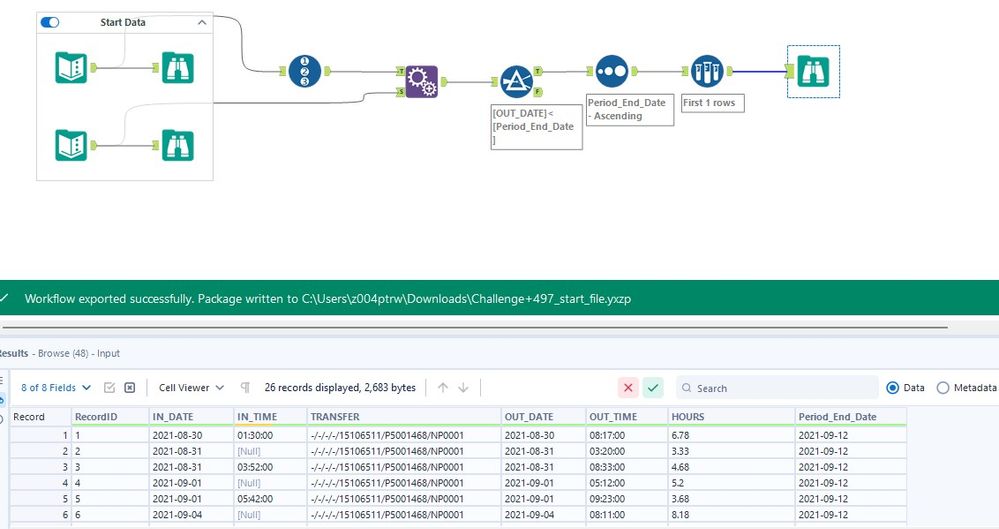Click the First 1 rows annotation
This screenshot has width=999, height=529.
(712, 103)
